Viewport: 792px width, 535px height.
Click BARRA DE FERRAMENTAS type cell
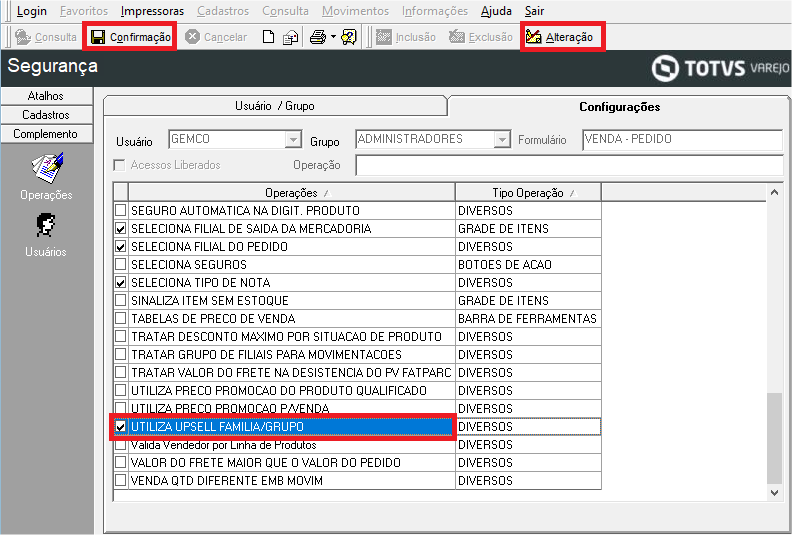click(x=528, y=318)
